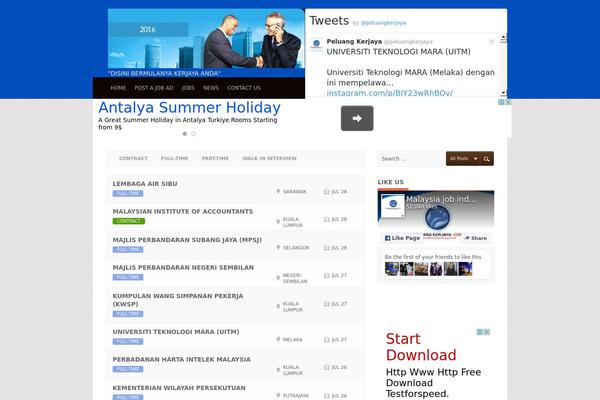Click location pin icon beside Sarawak
Screen dimensions: 600x400
[x=278, y=191]
